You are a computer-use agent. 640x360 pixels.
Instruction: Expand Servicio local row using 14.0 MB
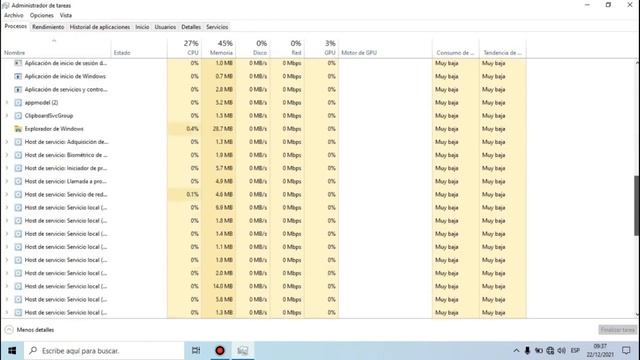tap(7, 286)
